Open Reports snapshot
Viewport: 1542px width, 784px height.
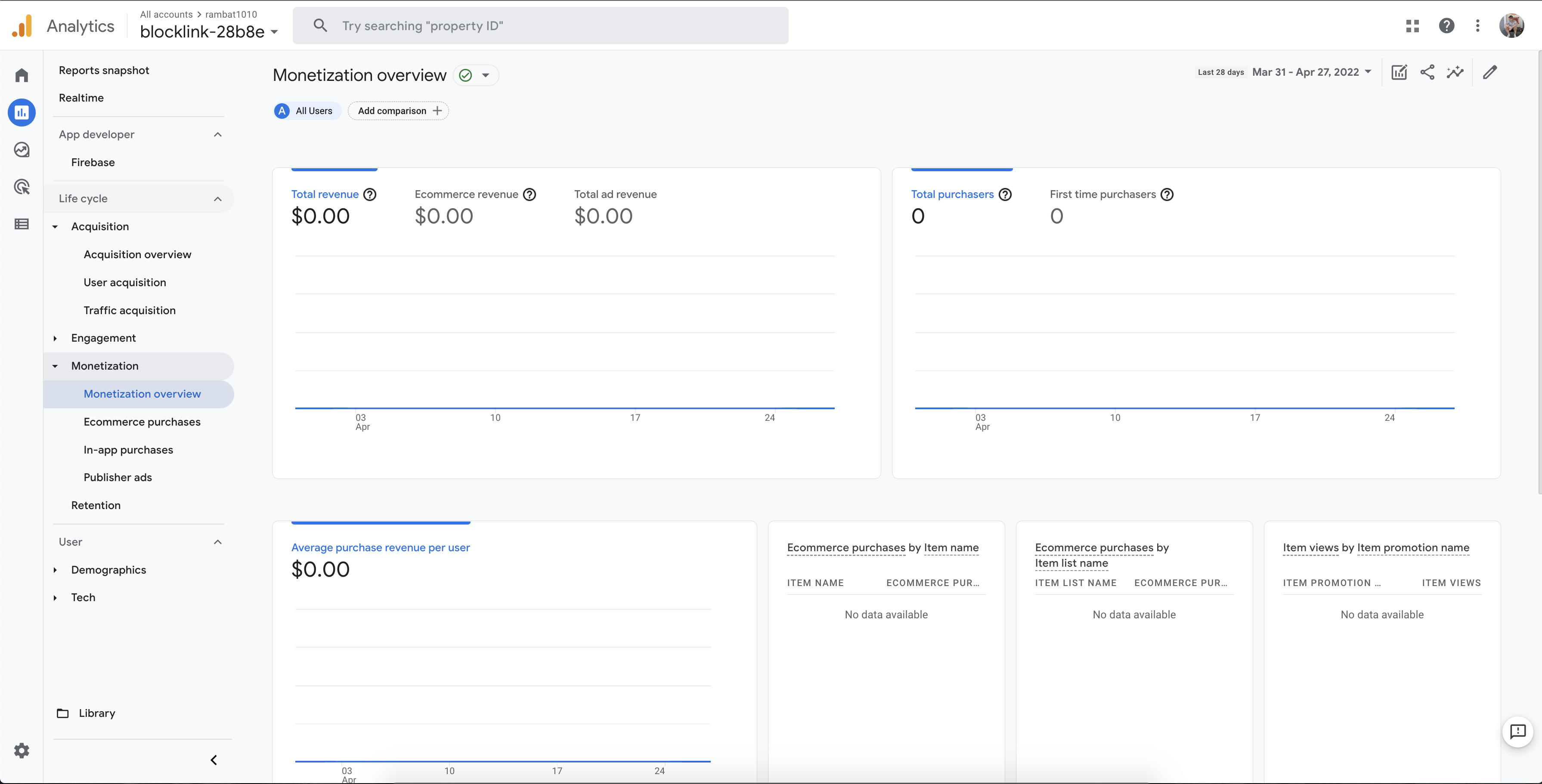[x=104, y=71]
